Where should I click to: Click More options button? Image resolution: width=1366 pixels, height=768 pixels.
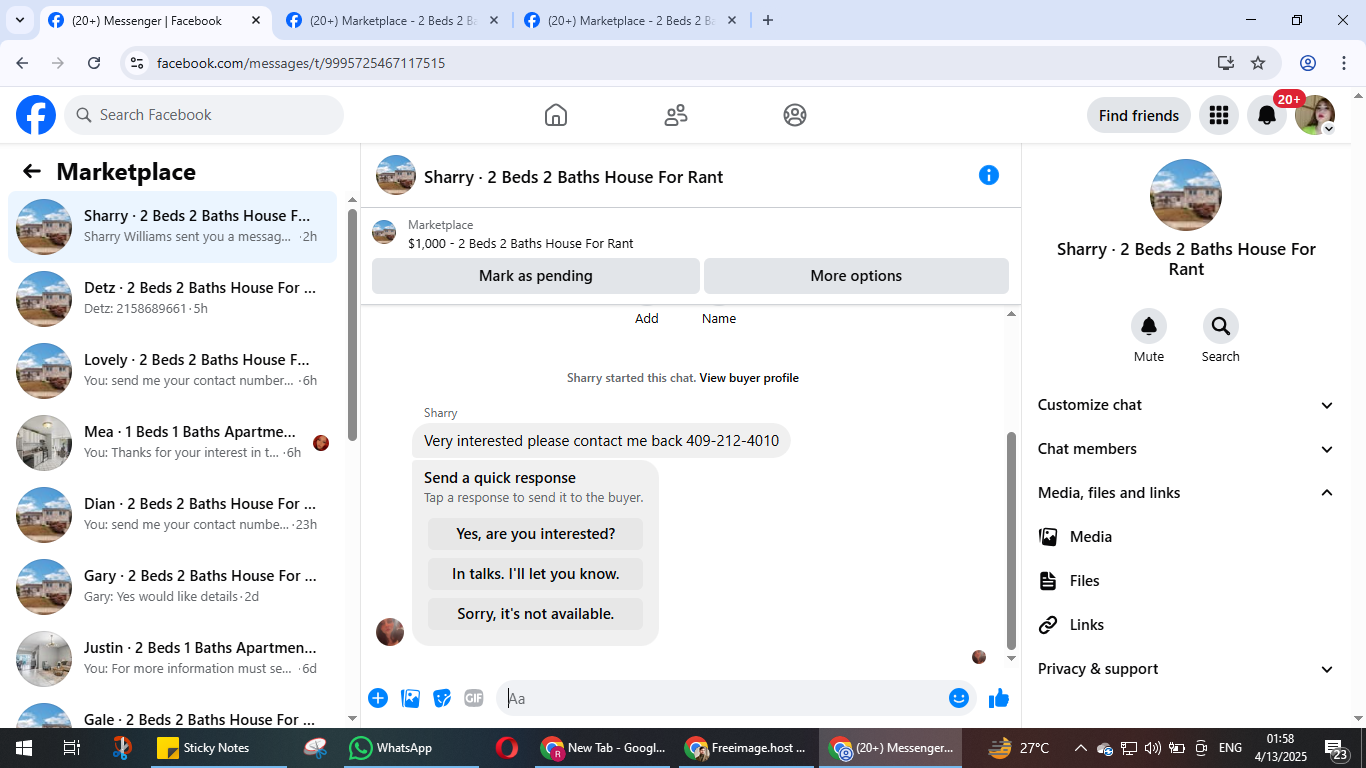click(x=856, y=276)
